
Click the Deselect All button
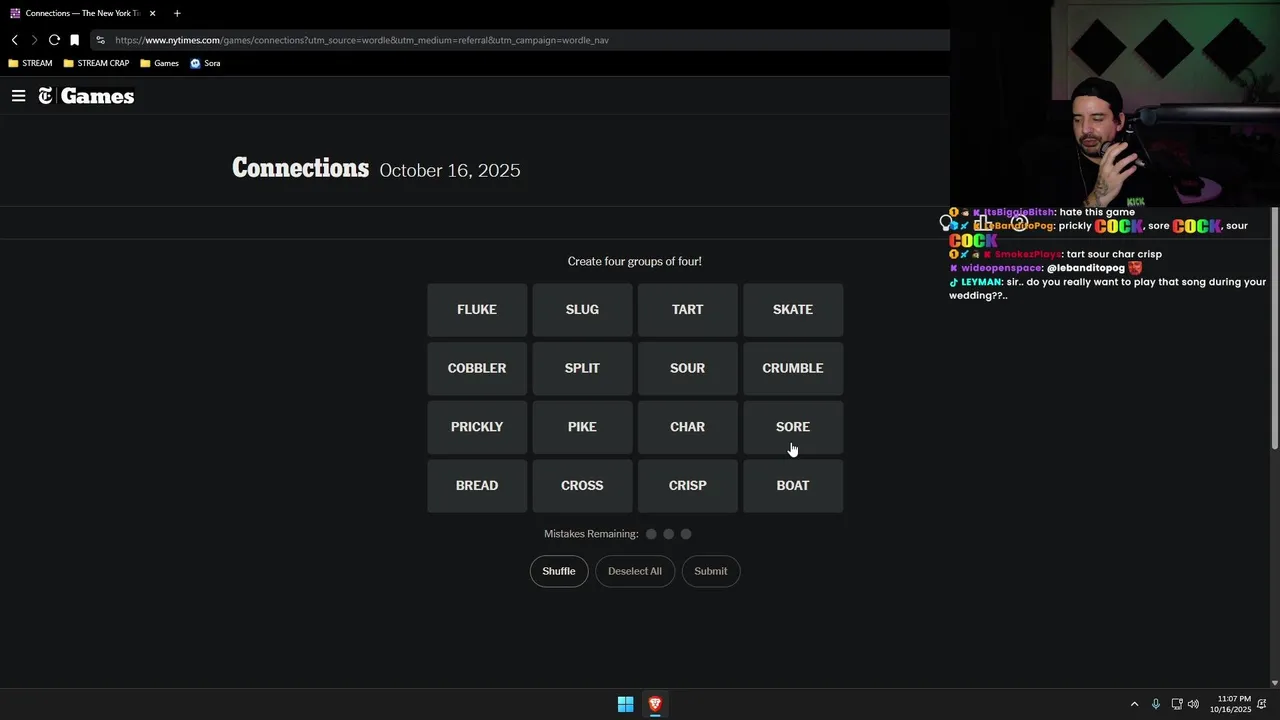click(635, 571)
